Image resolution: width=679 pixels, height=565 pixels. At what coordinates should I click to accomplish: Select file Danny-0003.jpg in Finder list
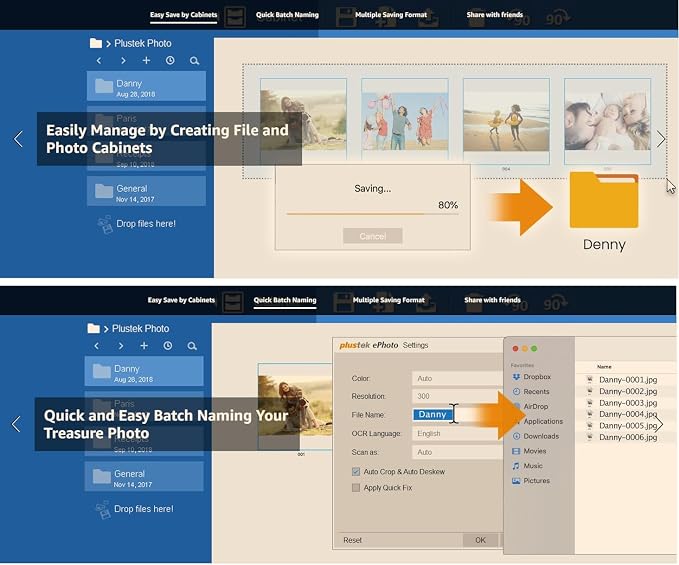[628, 403]
